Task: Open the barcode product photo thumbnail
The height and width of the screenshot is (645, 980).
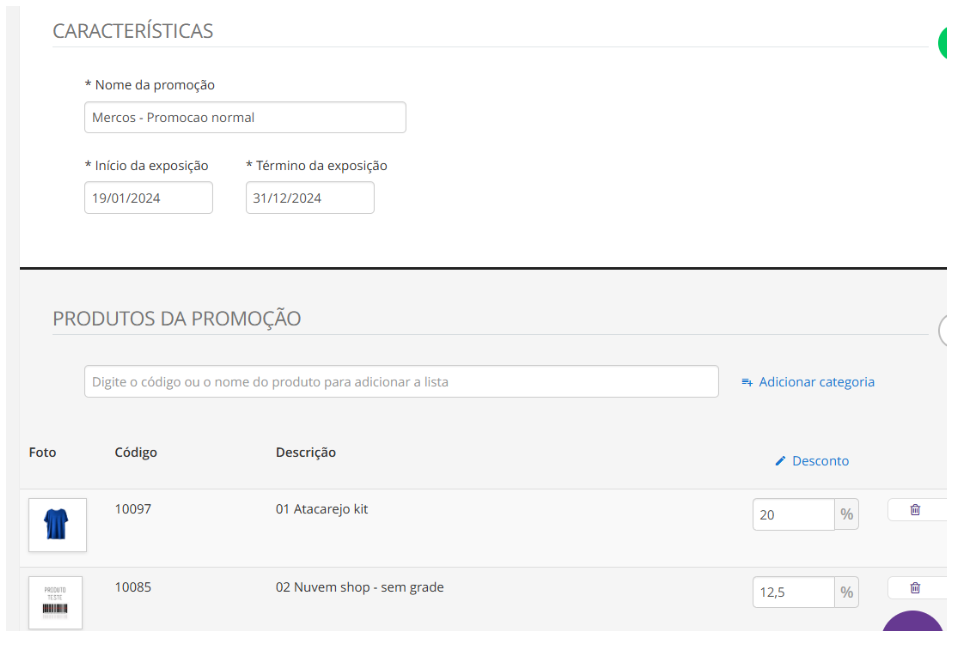Action: coord(56,602)
